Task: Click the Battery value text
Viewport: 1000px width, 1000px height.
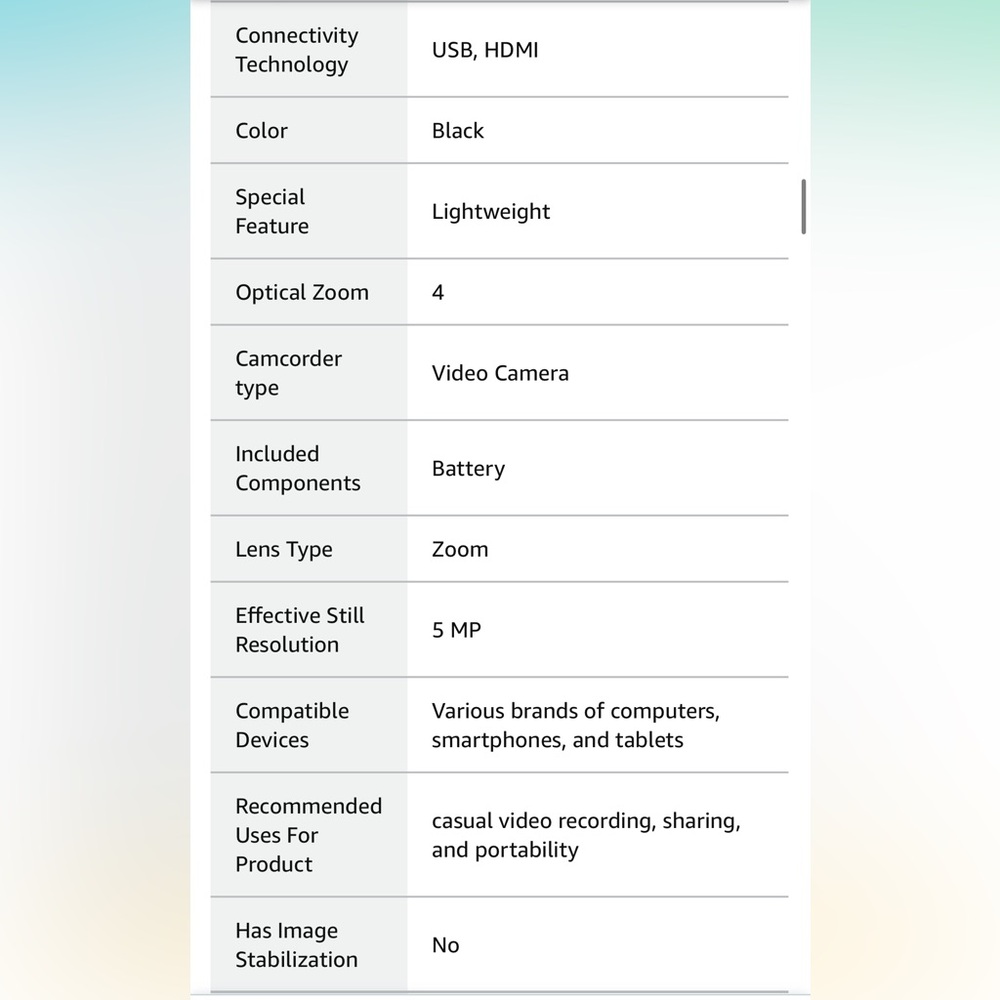Action: tap(468, 469)
